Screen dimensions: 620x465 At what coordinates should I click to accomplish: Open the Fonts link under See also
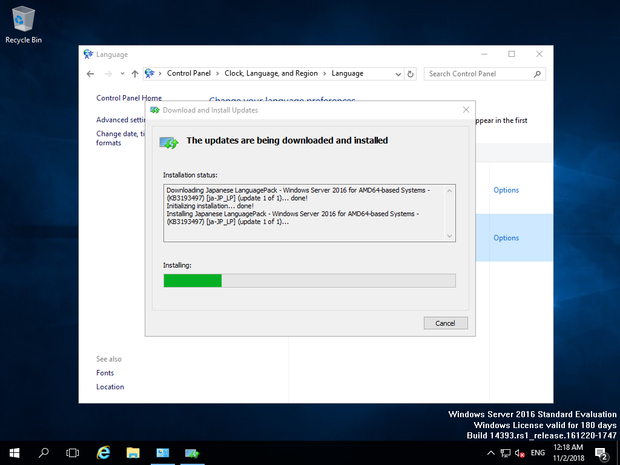click(x=105, y=373)
